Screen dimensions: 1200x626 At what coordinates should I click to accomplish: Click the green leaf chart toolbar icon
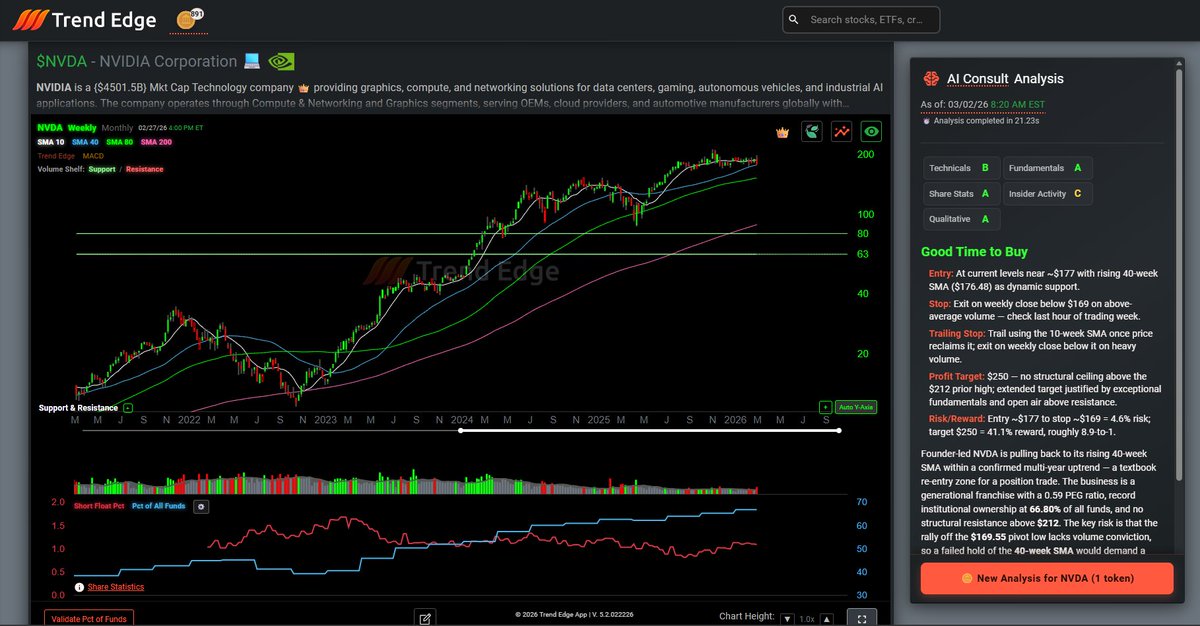(811, 131)
